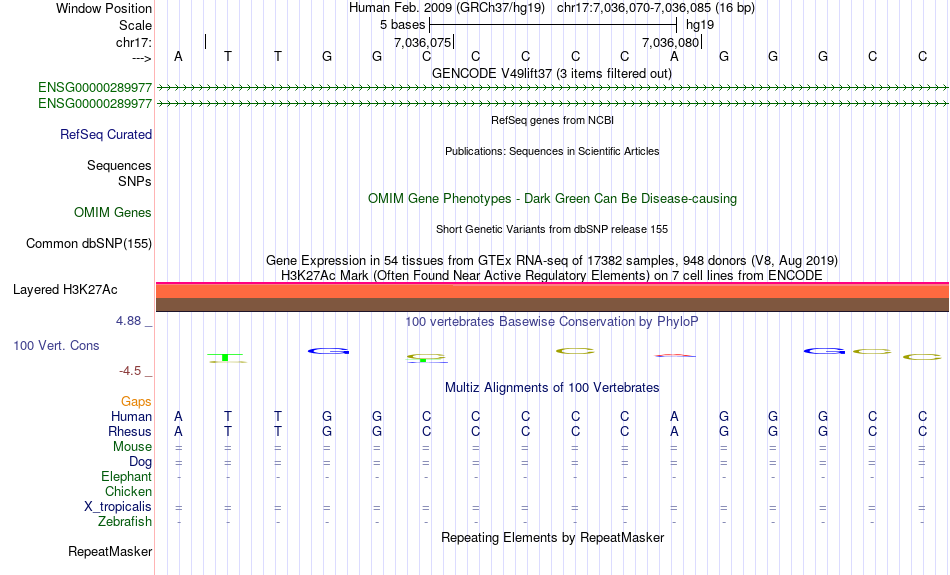
Task: Click the first ENSG00000289977 transcript arrow line
Action: tap(553, 88)
